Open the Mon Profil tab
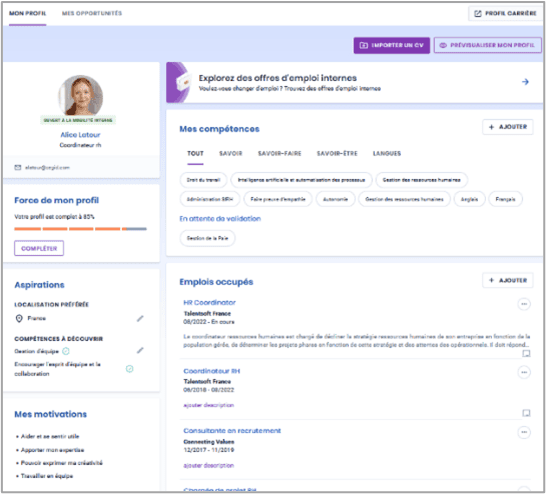The width and height of the screenshot is (546, 494). click(x=28, y=14)
